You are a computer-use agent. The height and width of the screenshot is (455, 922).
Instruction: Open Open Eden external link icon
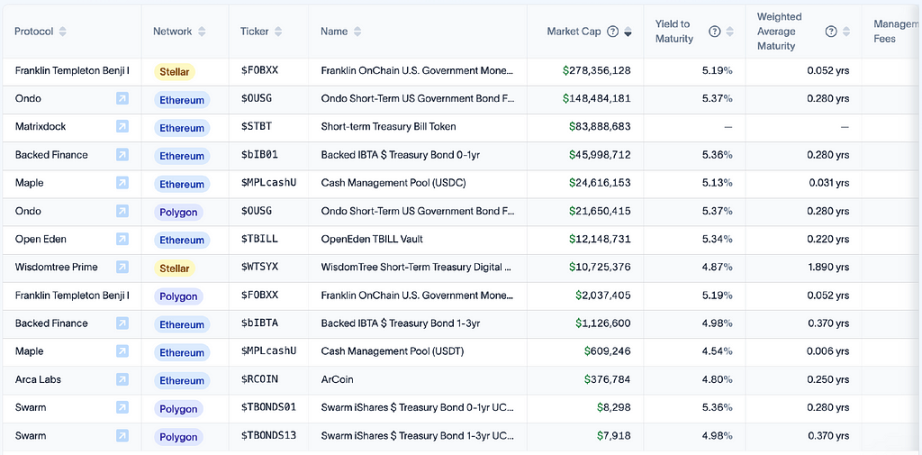[122, 239]
